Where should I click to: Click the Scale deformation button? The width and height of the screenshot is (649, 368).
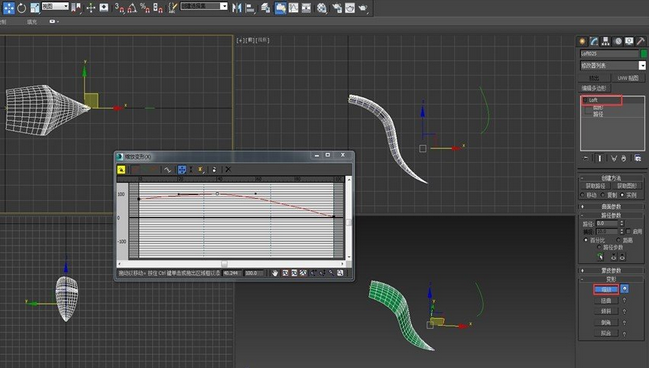[606, 289]
